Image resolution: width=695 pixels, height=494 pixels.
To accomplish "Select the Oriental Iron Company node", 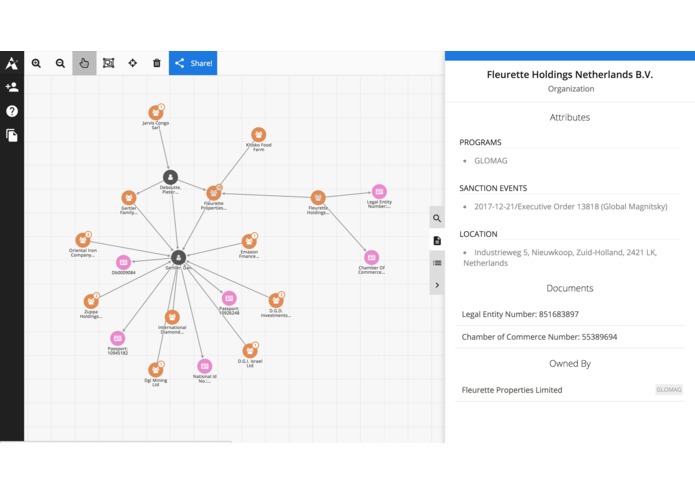I will click(83, 240).
